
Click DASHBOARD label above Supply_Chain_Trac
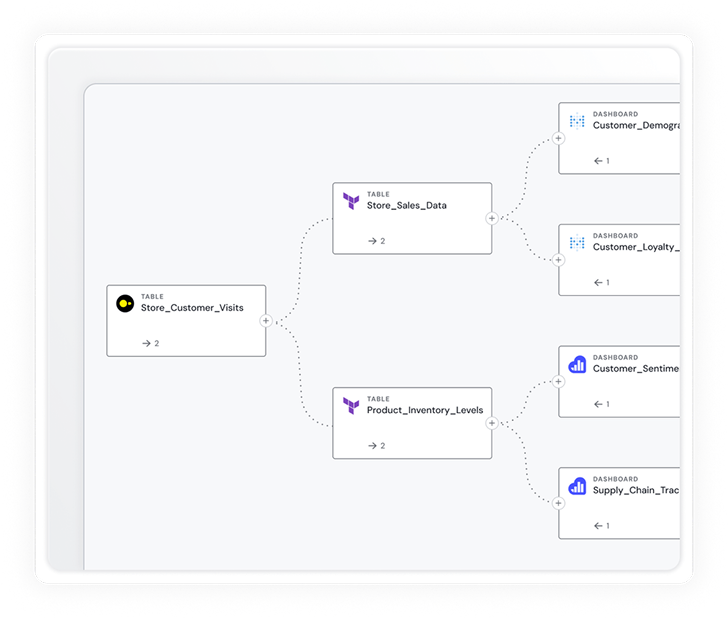click(x=616, y=479)
